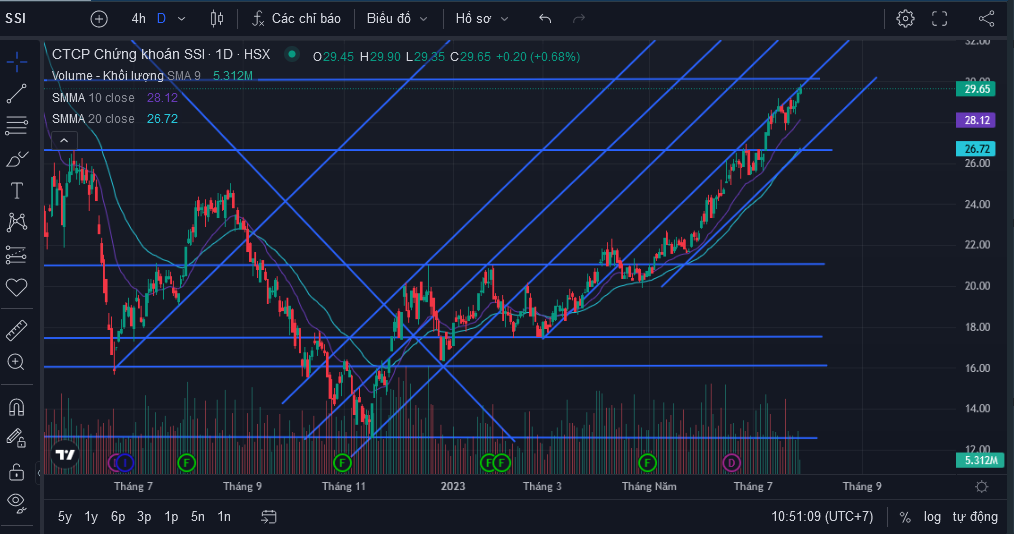Set range to 5y

point(65,517)
